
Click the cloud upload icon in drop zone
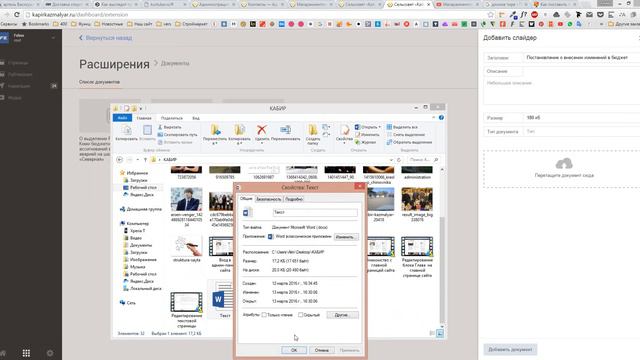[x=564, y=164]
